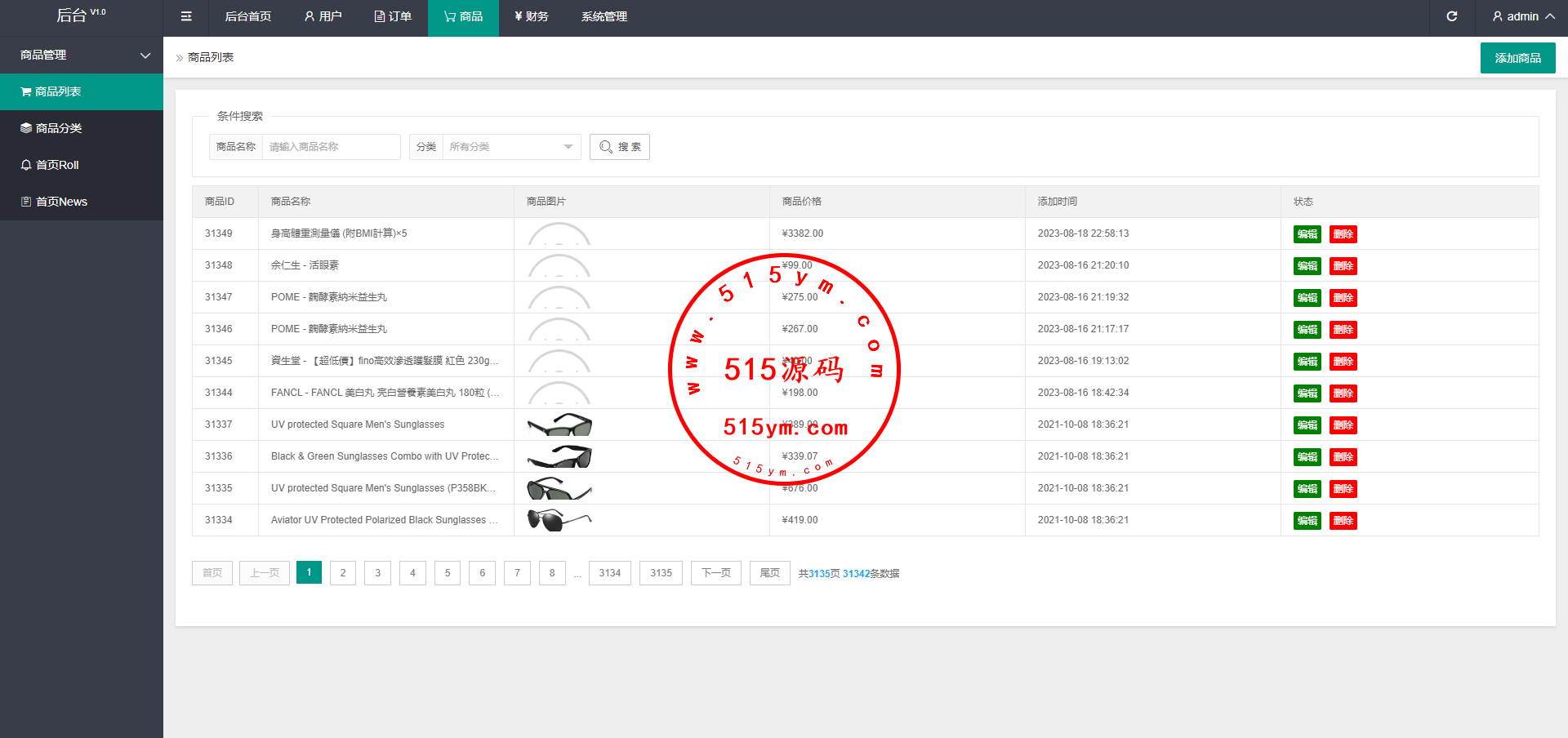The height and width of the screenshot is (738, 1568).
Task: Click the 搜索 button with magnifier icon
Action: coord(619,147)
